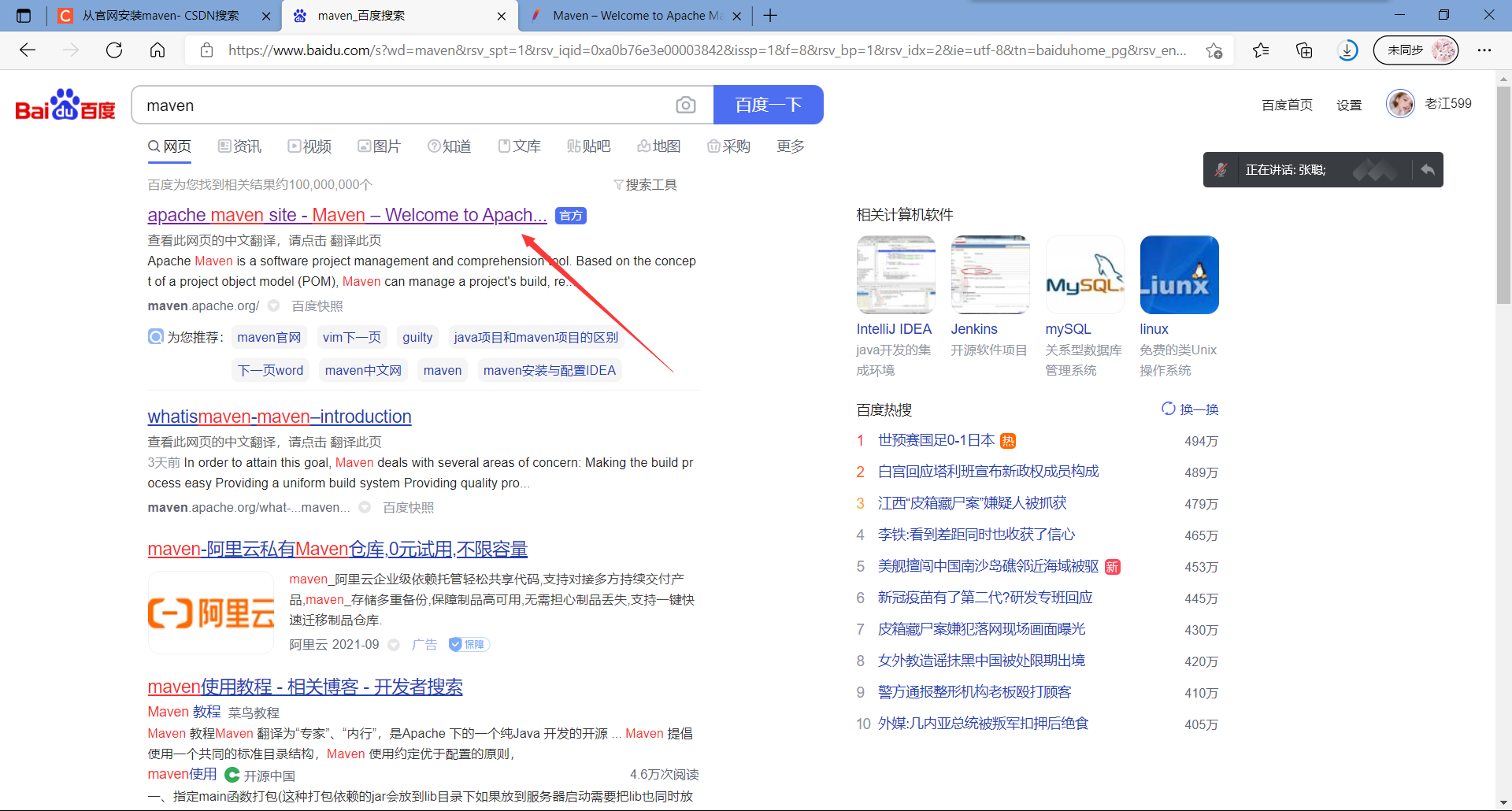Search by image using the camera icon
The image size is (1512, 811).
click(x=686, y=106)
